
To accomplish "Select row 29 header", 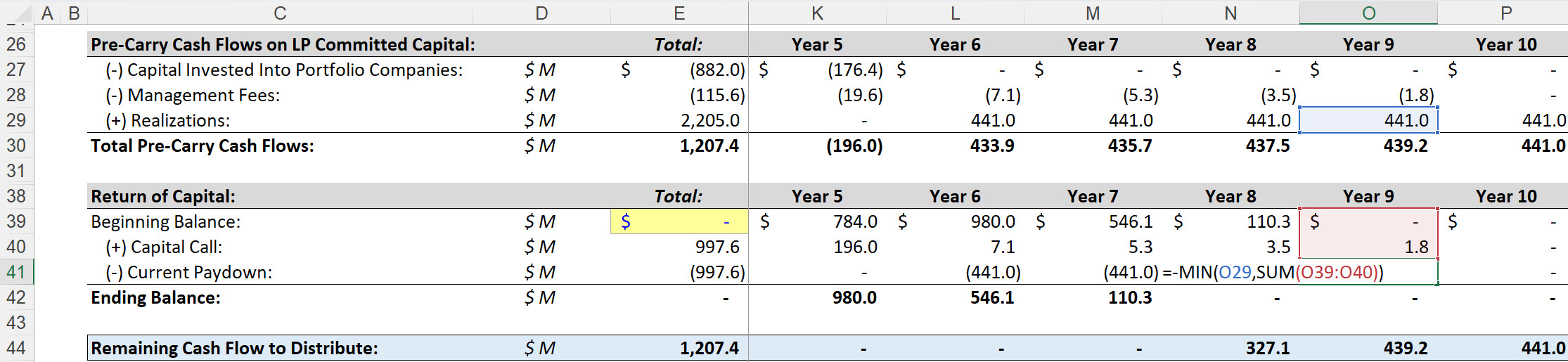I will point(16,120).
